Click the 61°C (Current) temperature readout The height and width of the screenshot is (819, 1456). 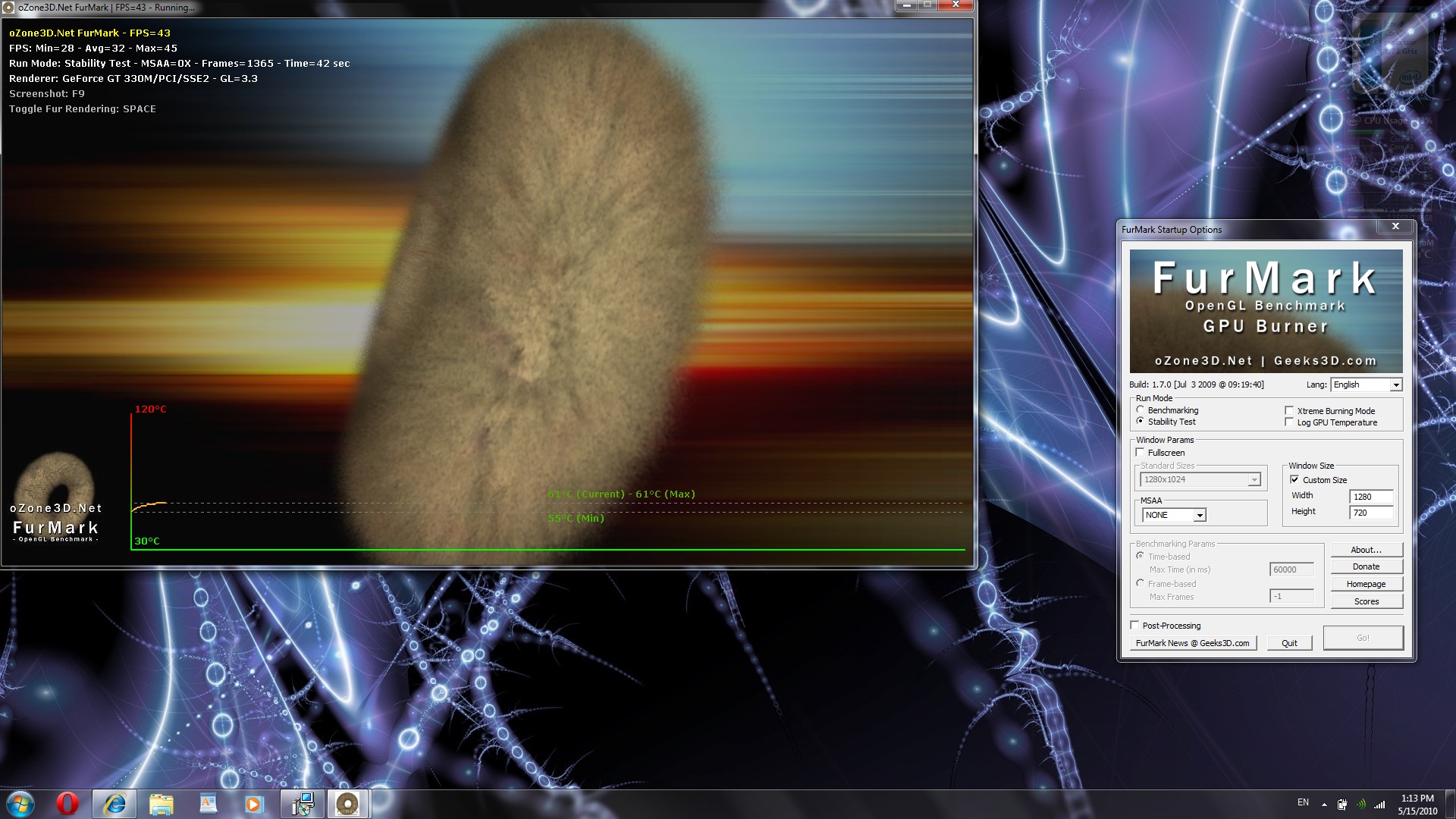(586, 494)
